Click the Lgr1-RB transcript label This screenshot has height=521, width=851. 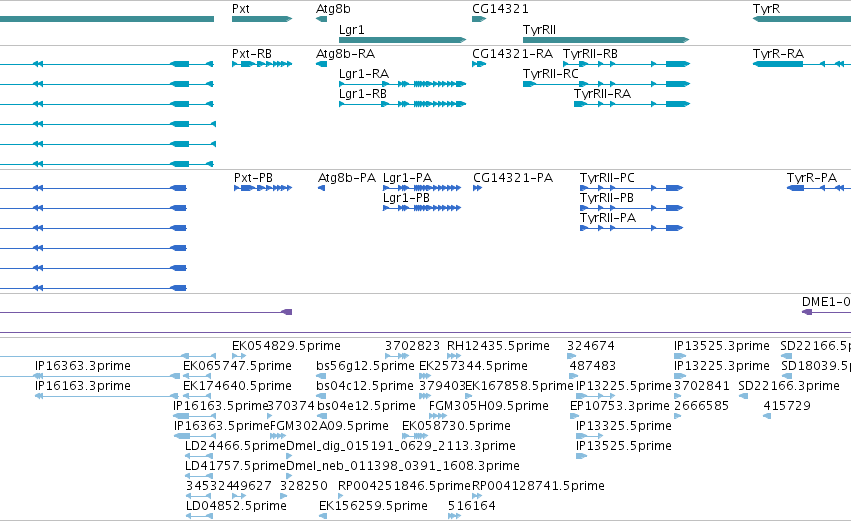363,94
